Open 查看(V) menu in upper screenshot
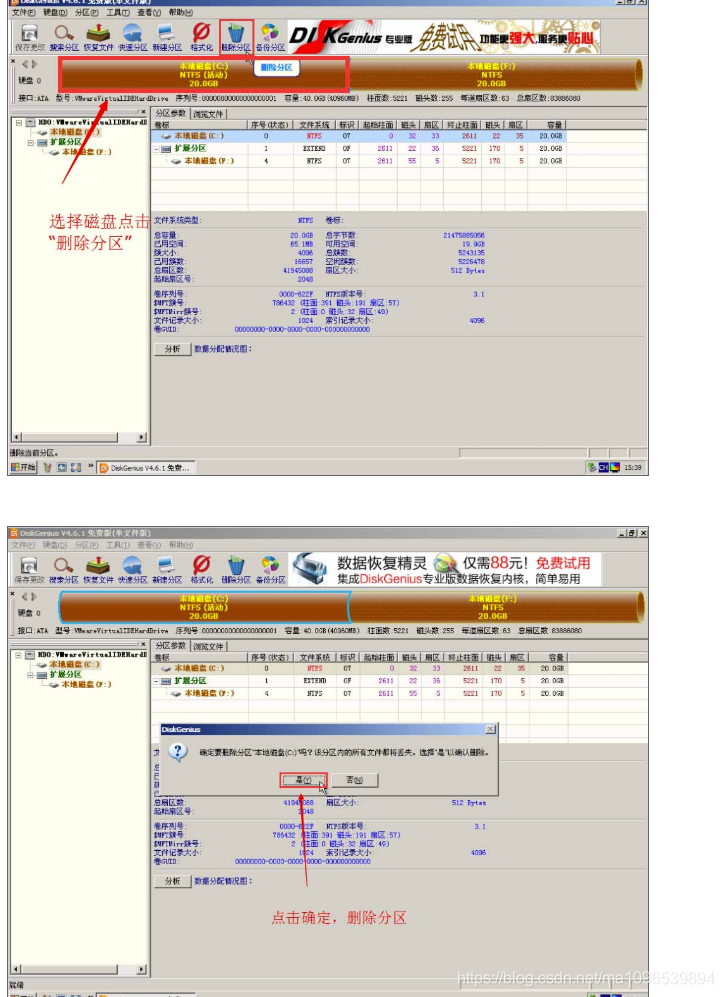724x997 pixels. [149, 13]
